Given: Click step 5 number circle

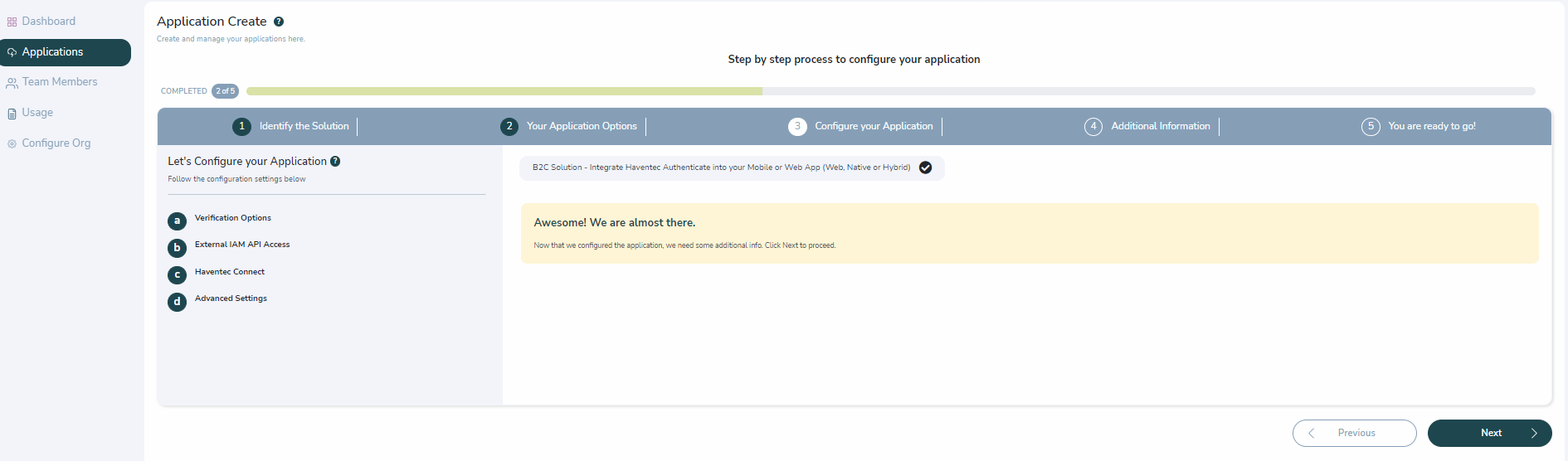Looking at the screenshot, I should tap(1371, 126).
